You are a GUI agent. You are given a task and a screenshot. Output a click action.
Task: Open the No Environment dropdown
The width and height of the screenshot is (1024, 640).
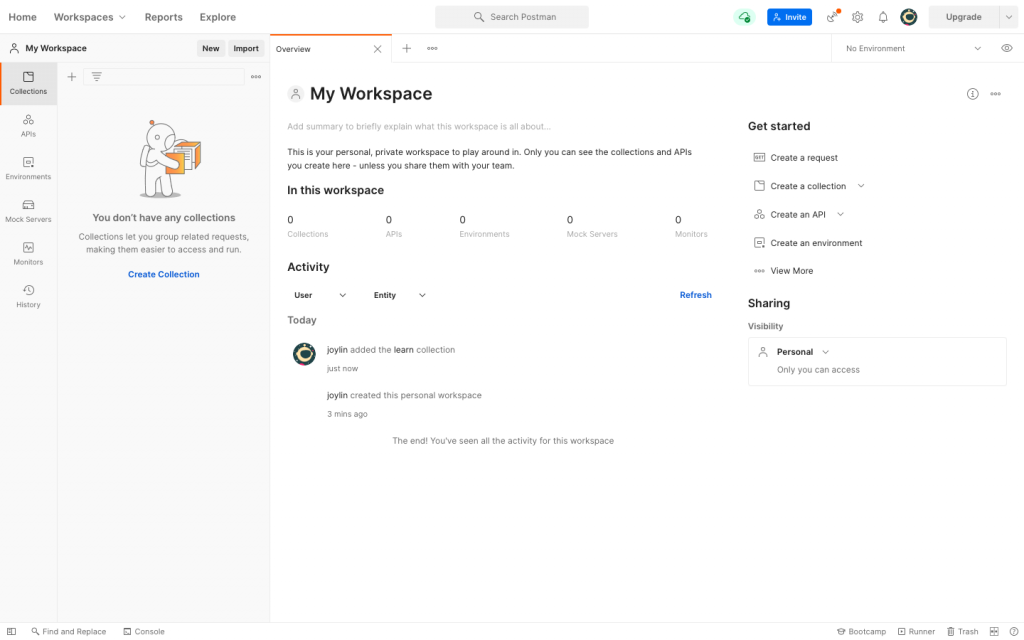(913, 48)
